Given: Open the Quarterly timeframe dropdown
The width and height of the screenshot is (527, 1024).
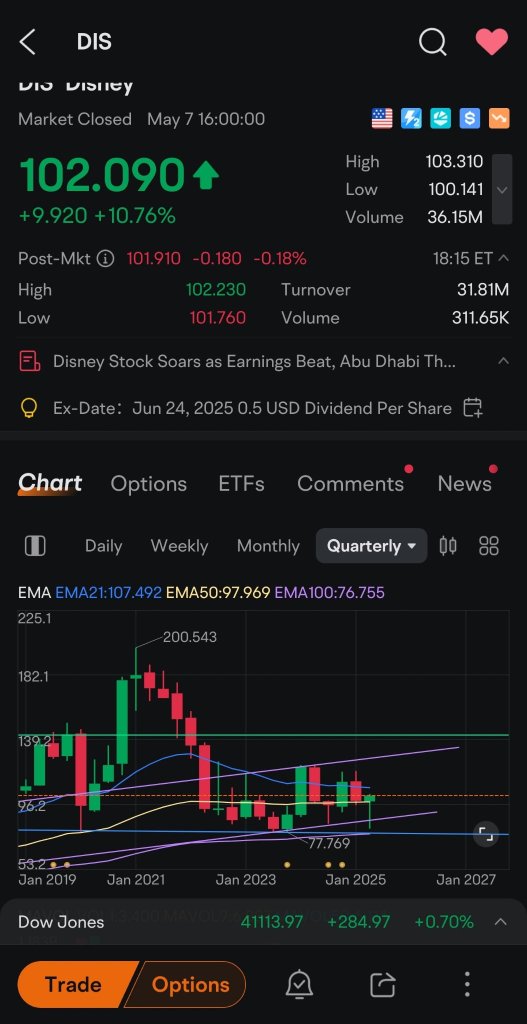Looking at the screenshot, I should pyautogui.click(x=371, y=546).
